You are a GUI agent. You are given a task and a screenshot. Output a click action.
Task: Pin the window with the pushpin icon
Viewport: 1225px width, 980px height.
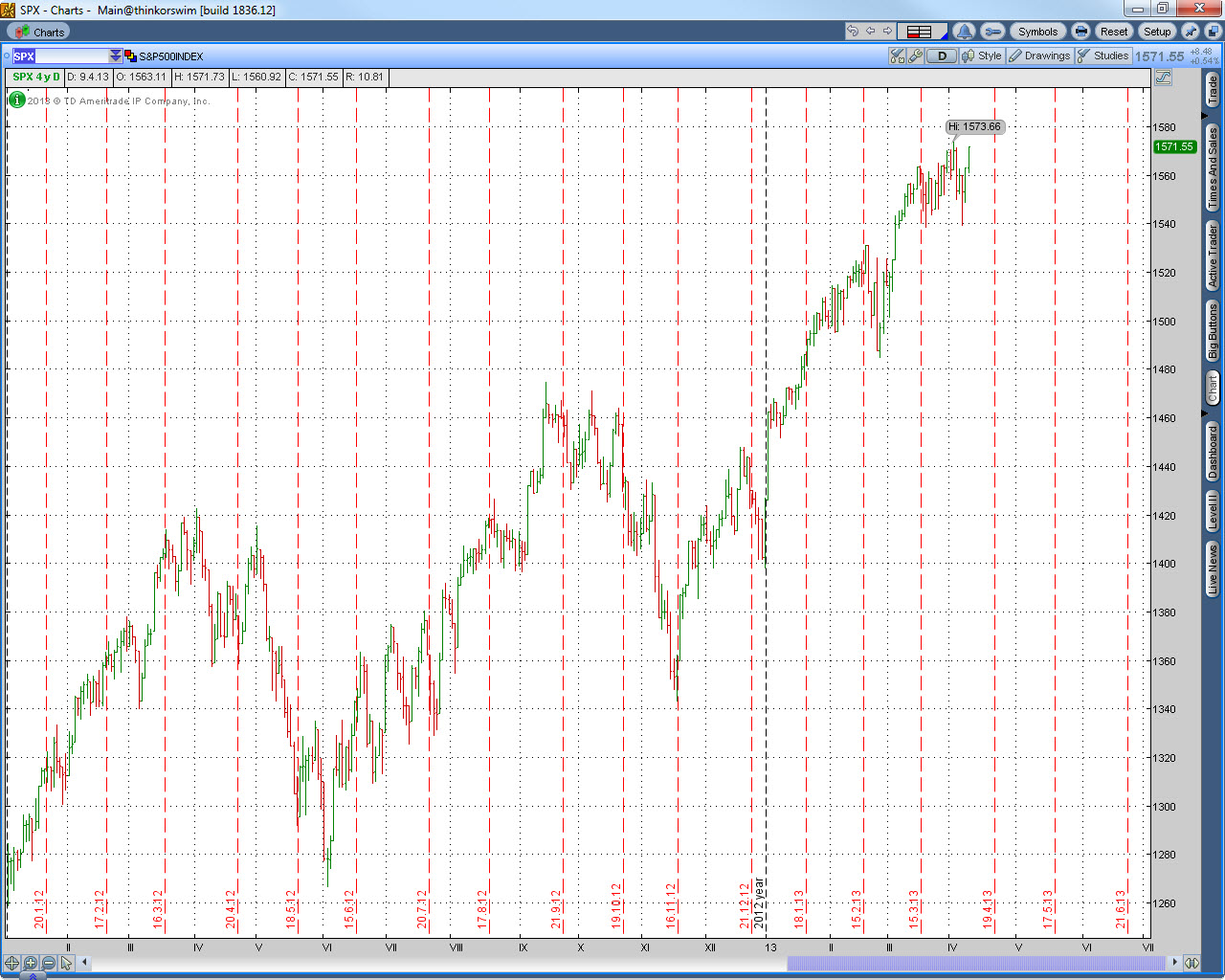1192,32
